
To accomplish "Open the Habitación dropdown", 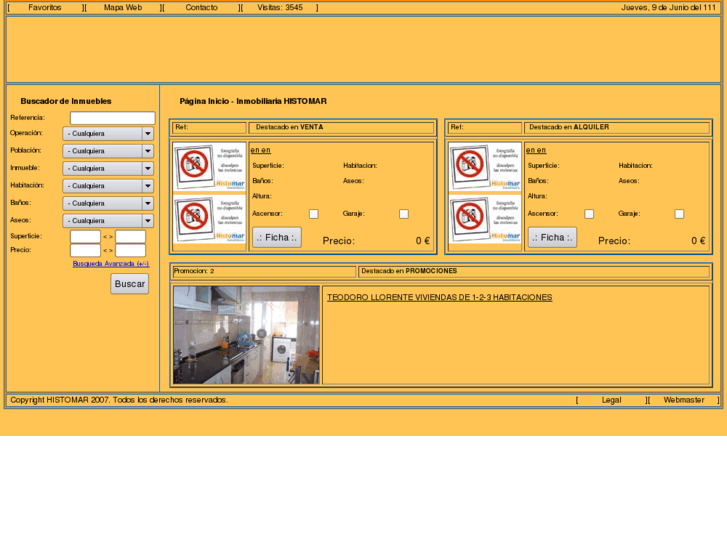I will 108,186.
